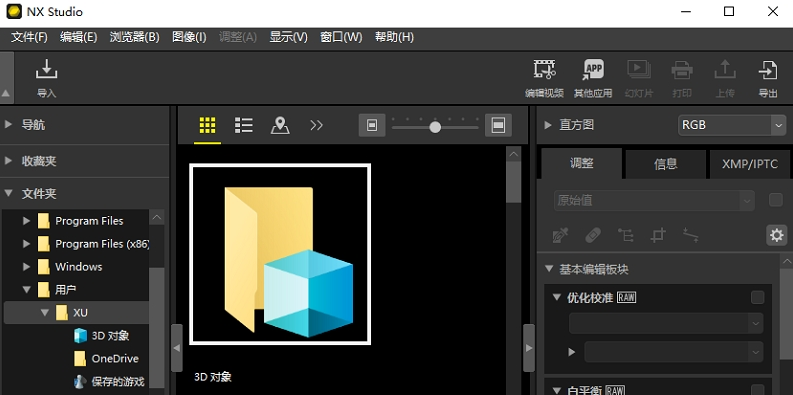Viewport: 793px width, 395px height.
Task: Start the Slideshow (幻灯片) icon
Action: coord(639,78)
